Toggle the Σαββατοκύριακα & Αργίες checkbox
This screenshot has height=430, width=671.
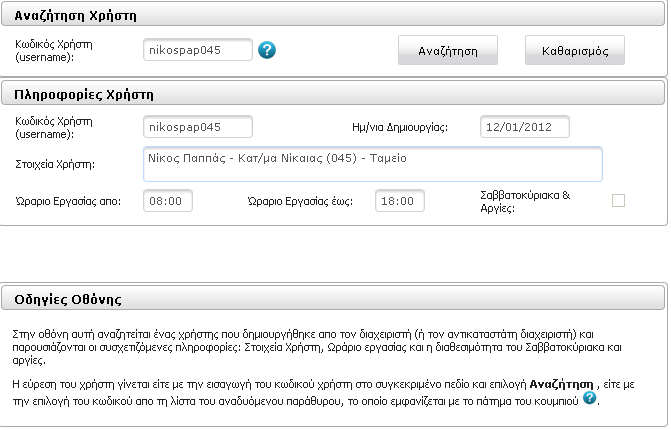pyautogui.click(x=618, y=200)
